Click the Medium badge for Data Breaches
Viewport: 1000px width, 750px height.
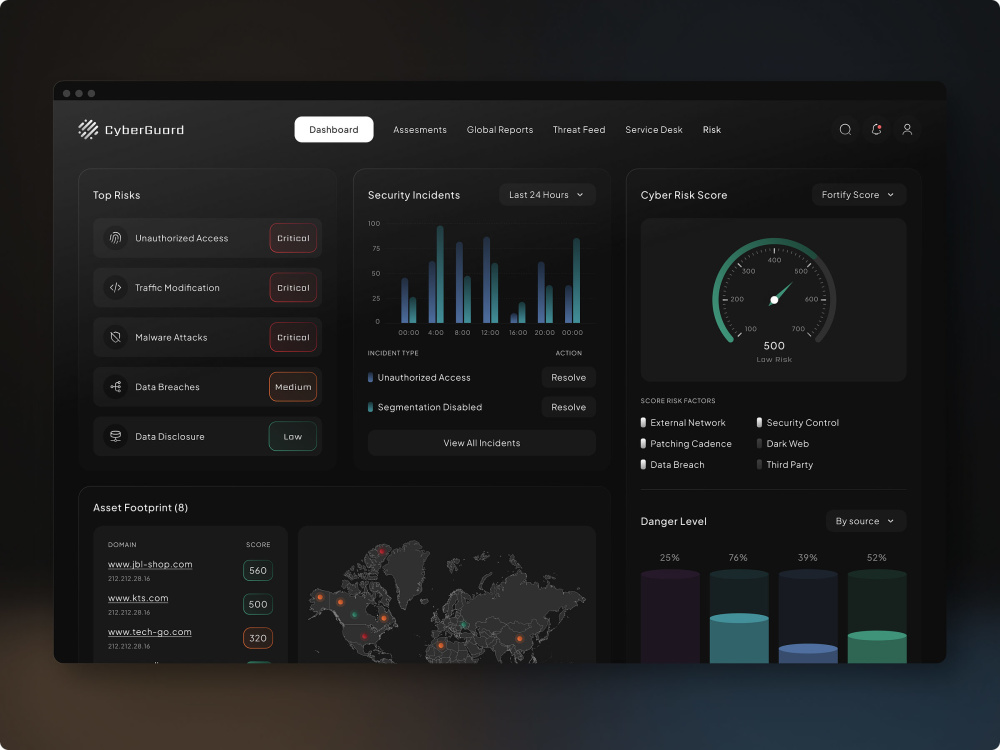coord(293,386)
